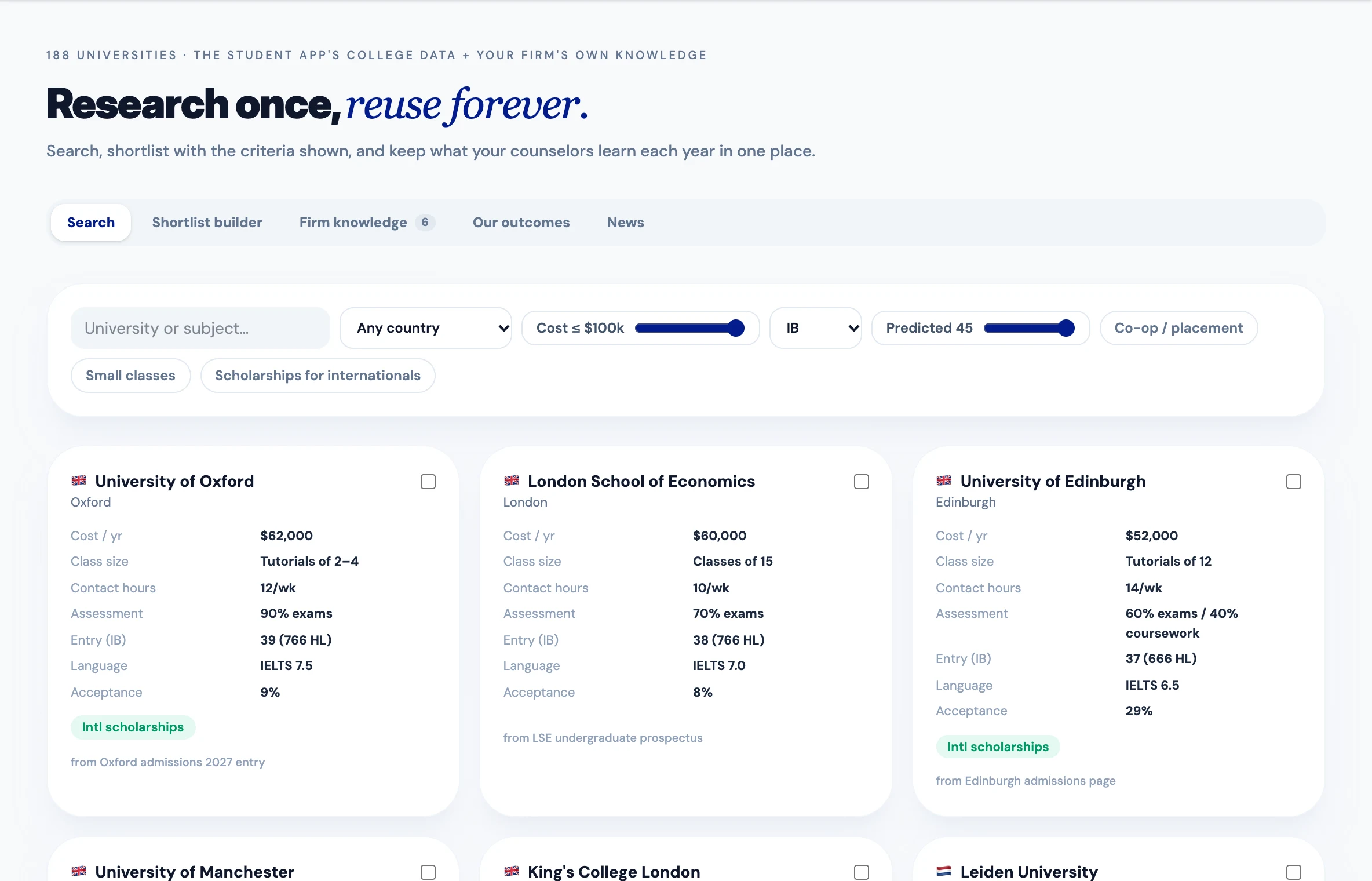This screenshot has width=1372, height=881.
Task: Click the 'Tutorials of 12' class size
Action: click(1168, 561)
